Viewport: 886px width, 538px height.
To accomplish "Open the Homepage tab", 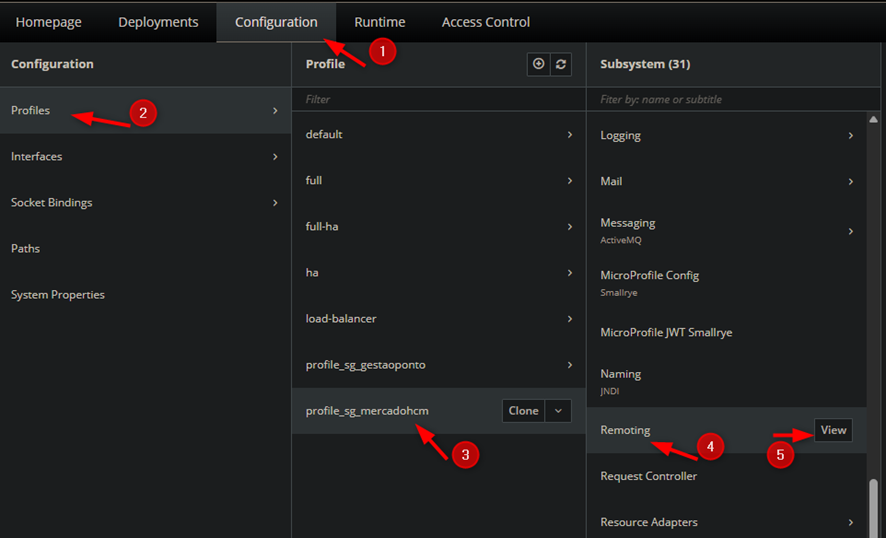I will pyautogui.click(x=48, y=22).
